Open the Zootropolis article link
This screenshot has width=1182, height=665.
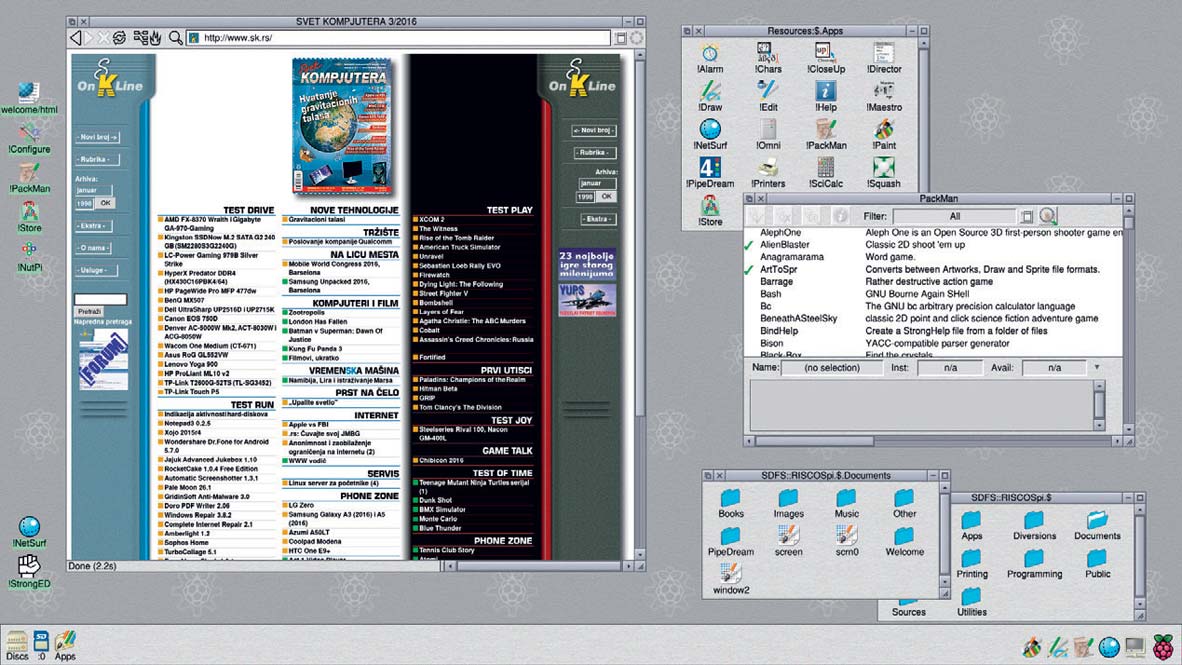click(306, 312)
